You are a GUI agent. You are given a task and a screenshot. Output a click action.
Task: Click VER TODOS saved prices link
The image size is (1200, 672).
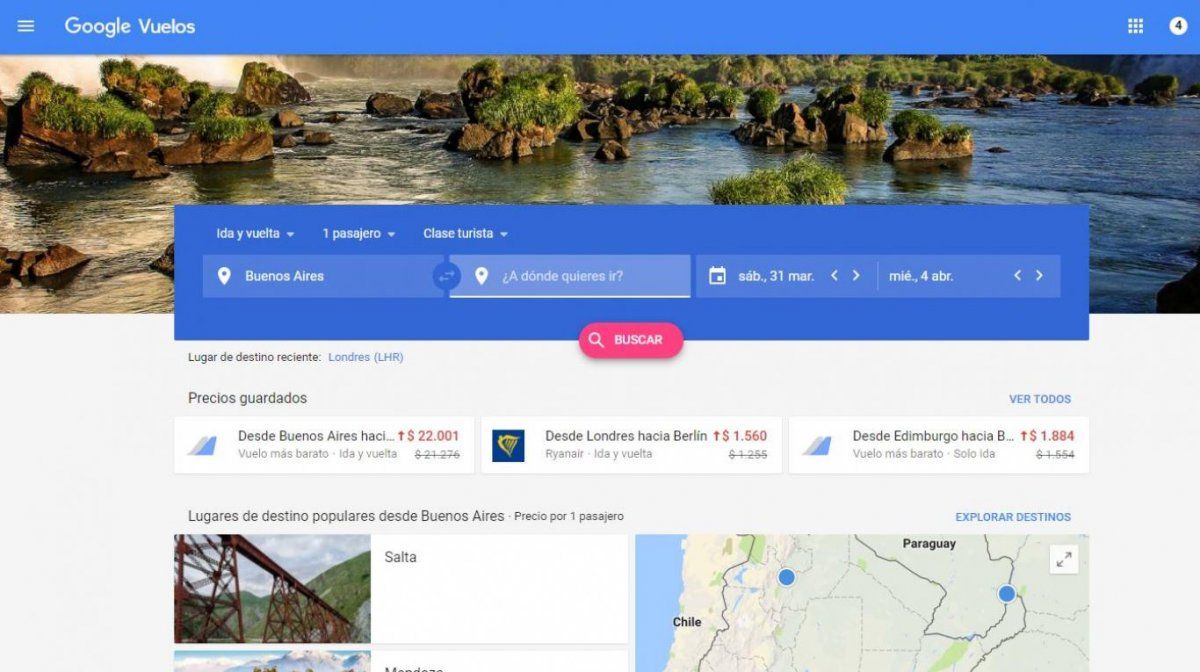point(1040,399)
